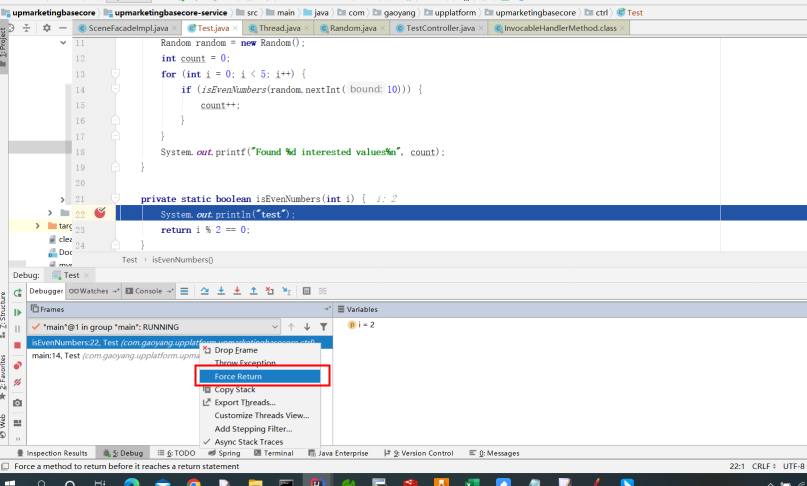
Task: Rerun the Test debug session
Action: coord(17,293)
